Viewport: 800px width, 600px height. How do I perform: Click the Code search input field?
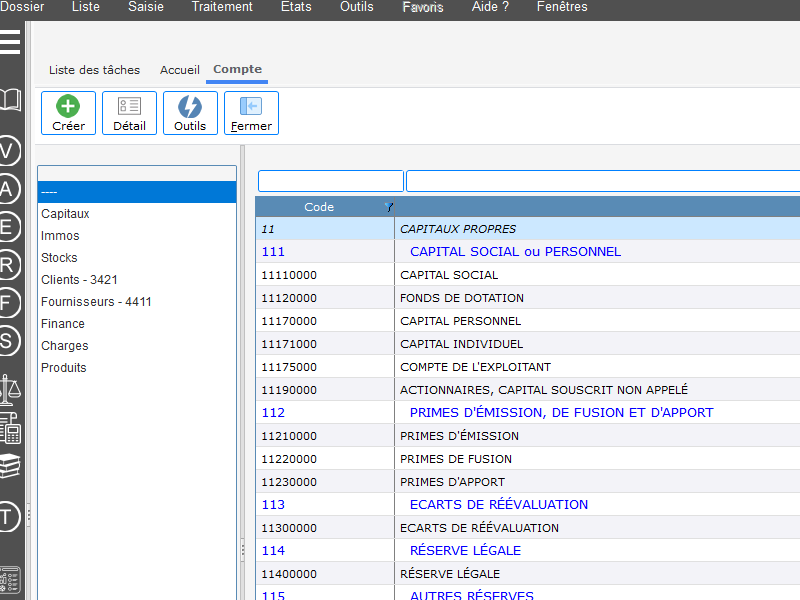point(330,181)
